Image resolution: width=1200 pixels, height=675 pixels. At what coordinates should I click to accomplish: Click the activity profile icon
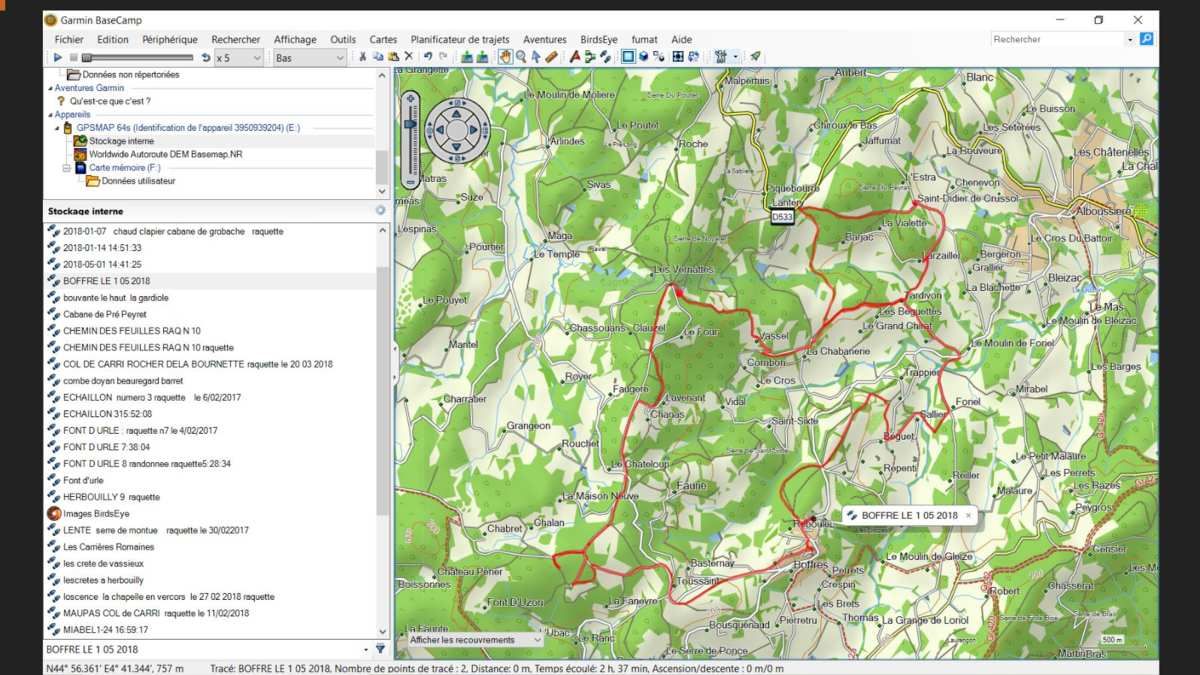(720, 57)
